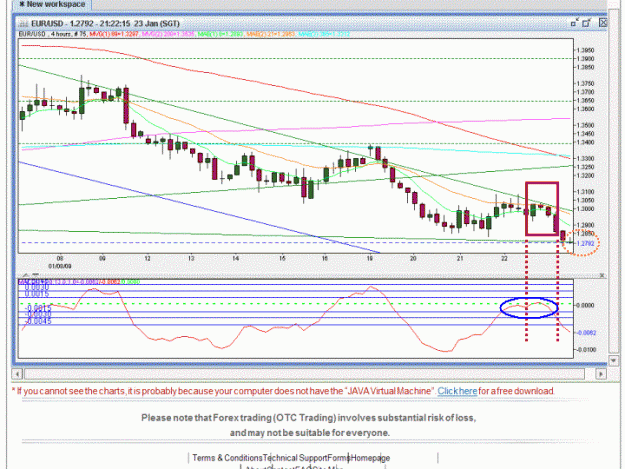Click the 1.3900 price axis label
The image size is (625, 469).
click(x=586, y=59)
